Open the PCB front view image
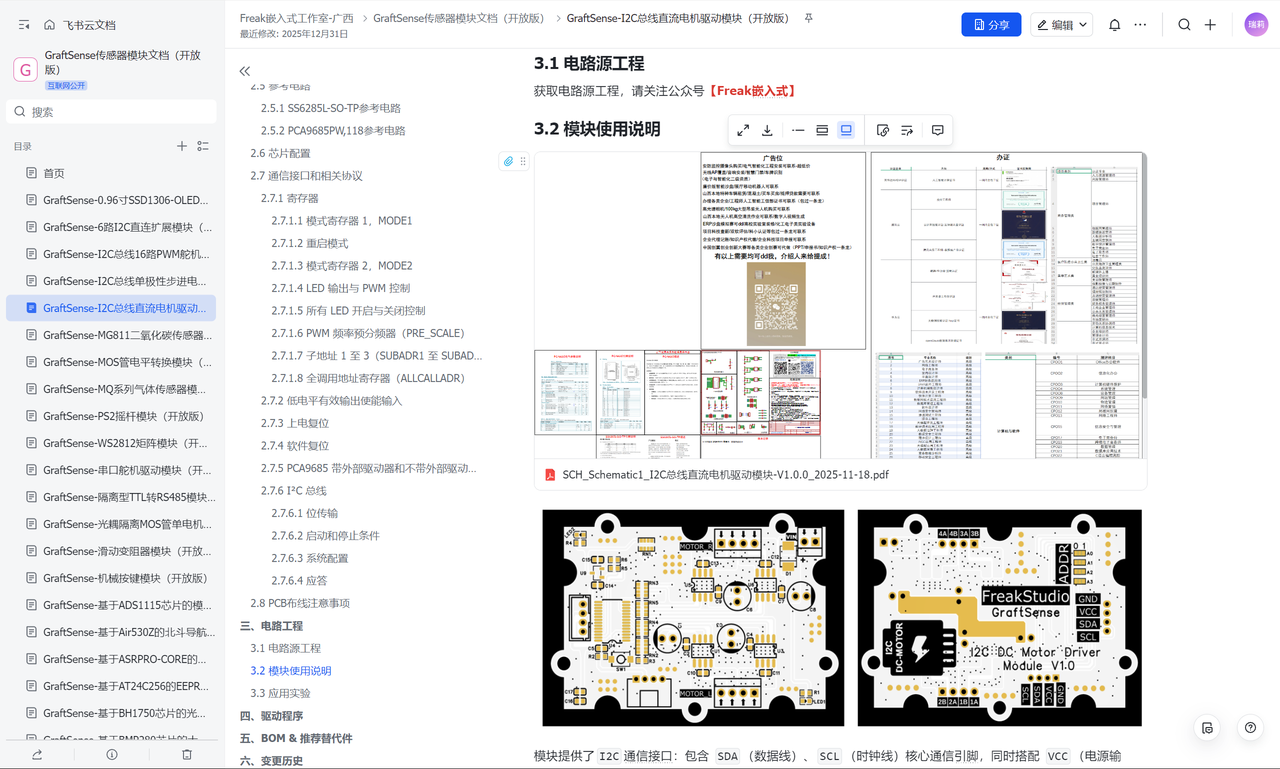The height and width of the screenshot is (769, 1280). (693, 618)
